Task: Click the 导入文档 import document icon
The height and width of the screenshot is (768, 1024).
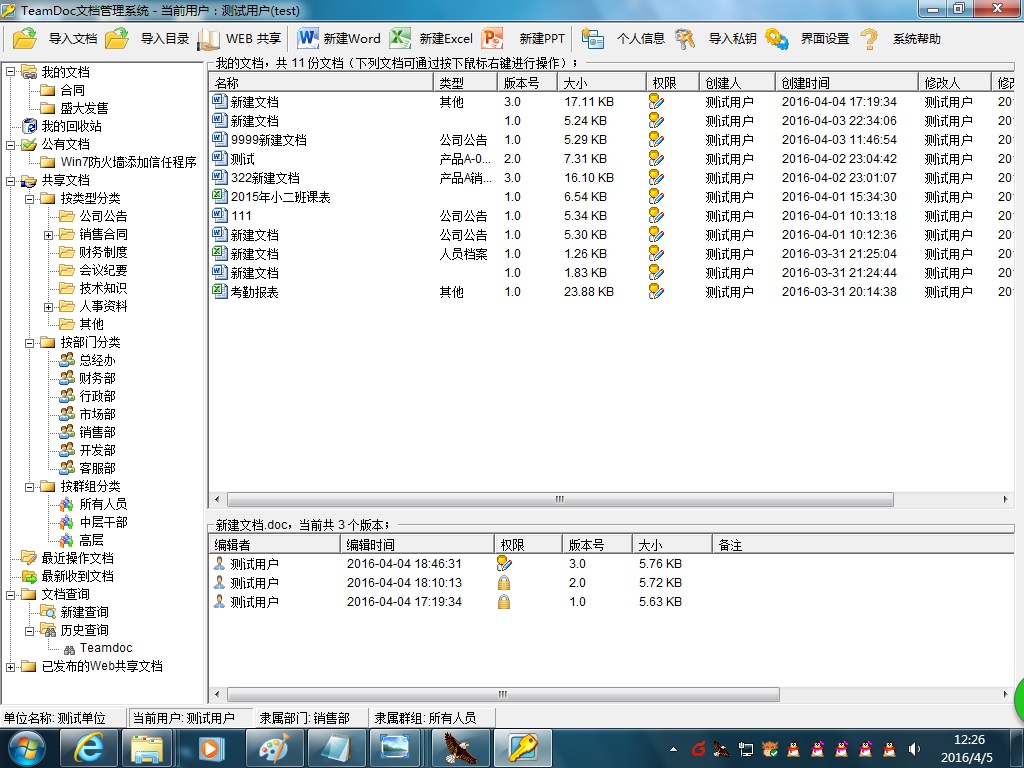Action: click(x=25, y=39)
